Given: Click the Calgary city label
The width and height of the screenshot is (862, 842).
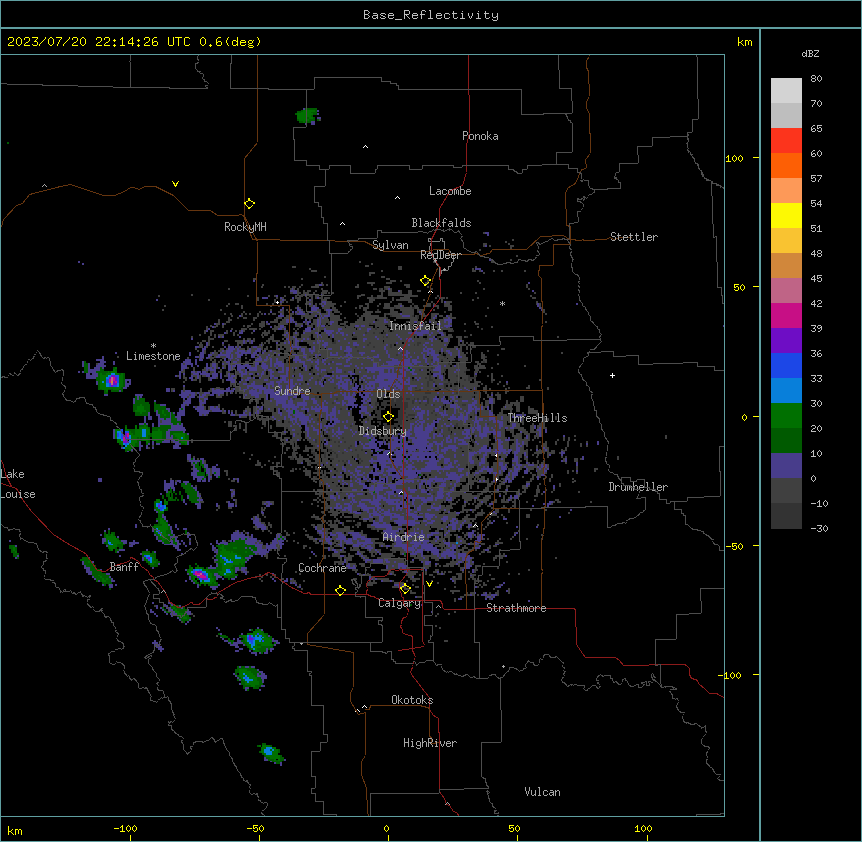Looking at the screenshot, I should (400, 603).
